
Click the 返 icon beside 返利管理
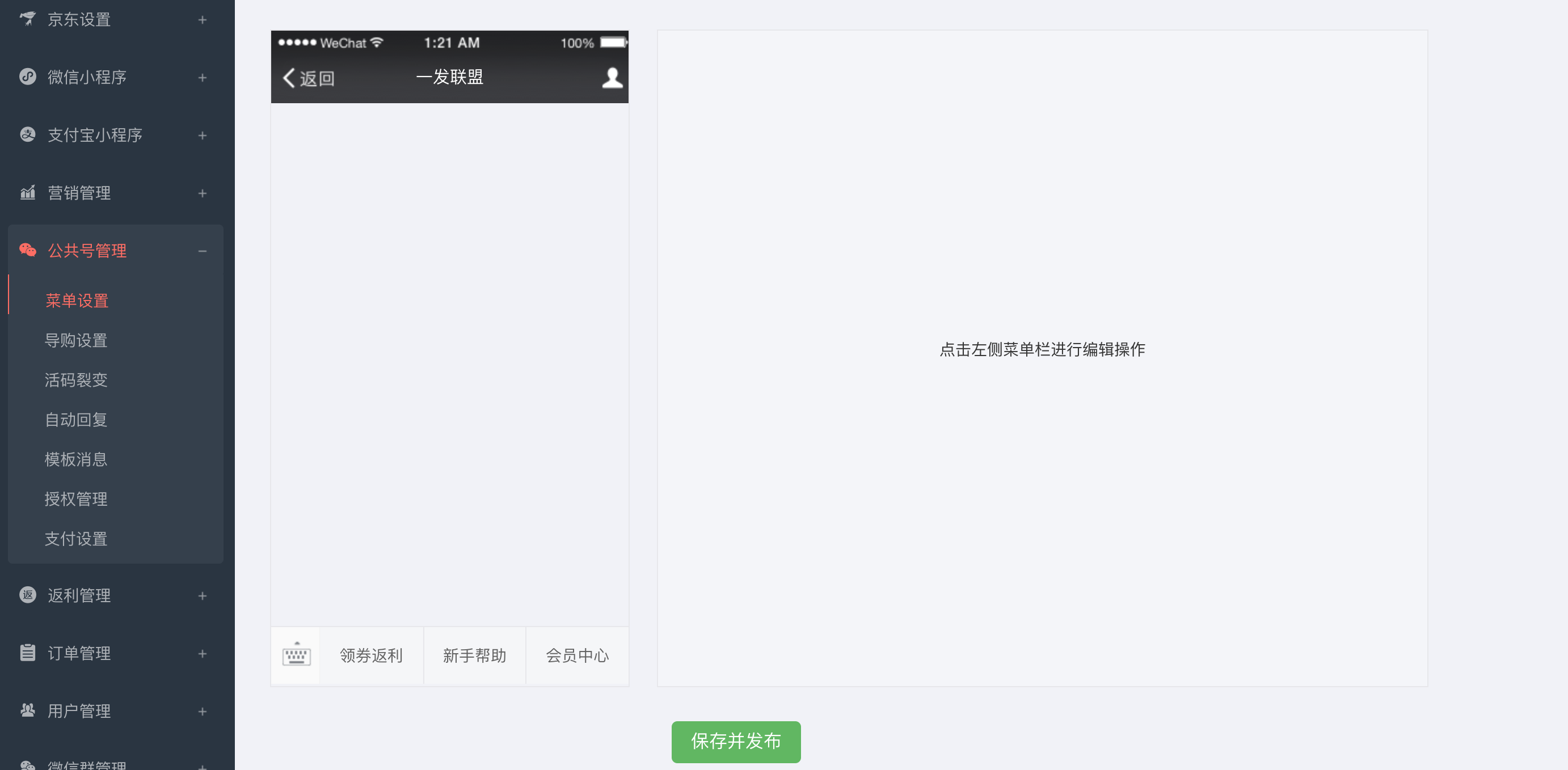pyautogui.click(x=27, y=595)
